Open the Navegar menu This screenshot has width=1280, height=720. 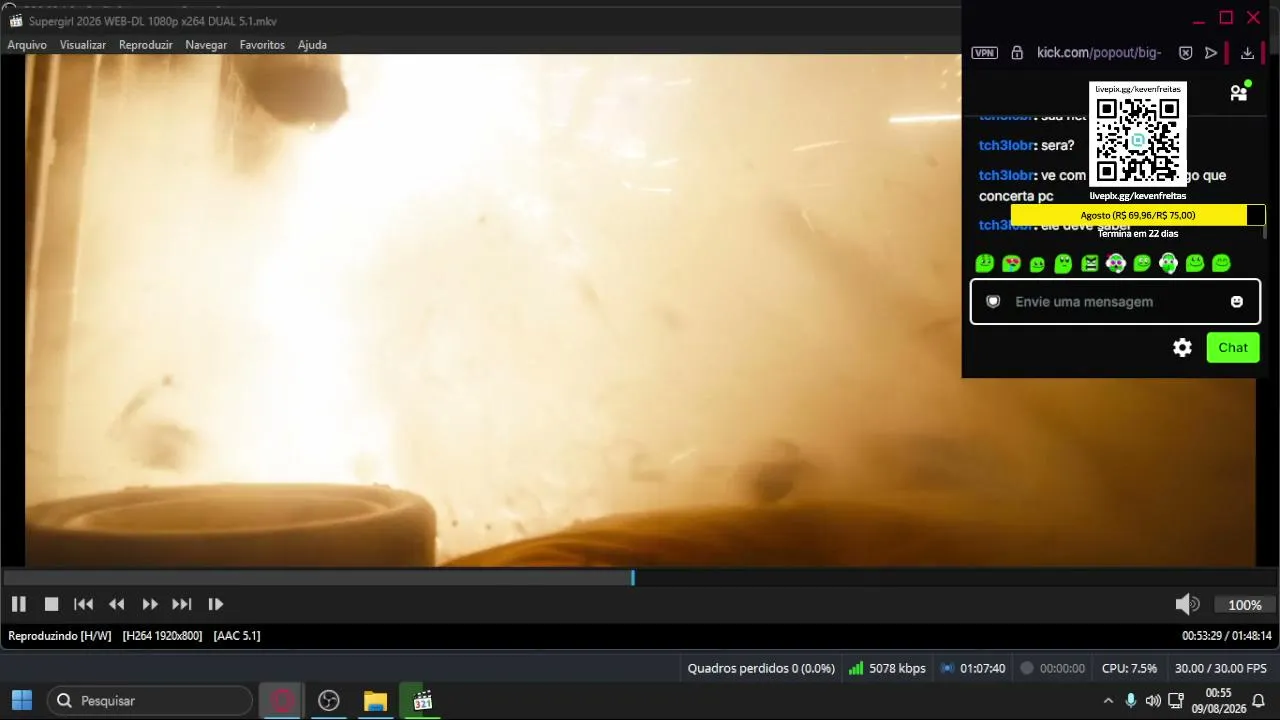(206, 45)
